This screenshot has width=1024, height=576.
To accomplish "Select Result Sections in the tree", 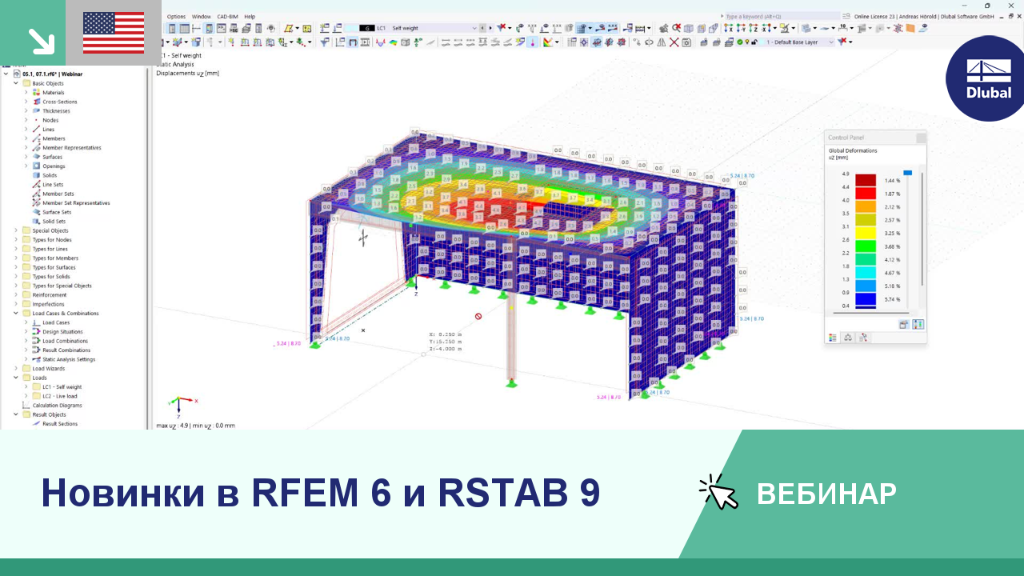I will [60, 424].
